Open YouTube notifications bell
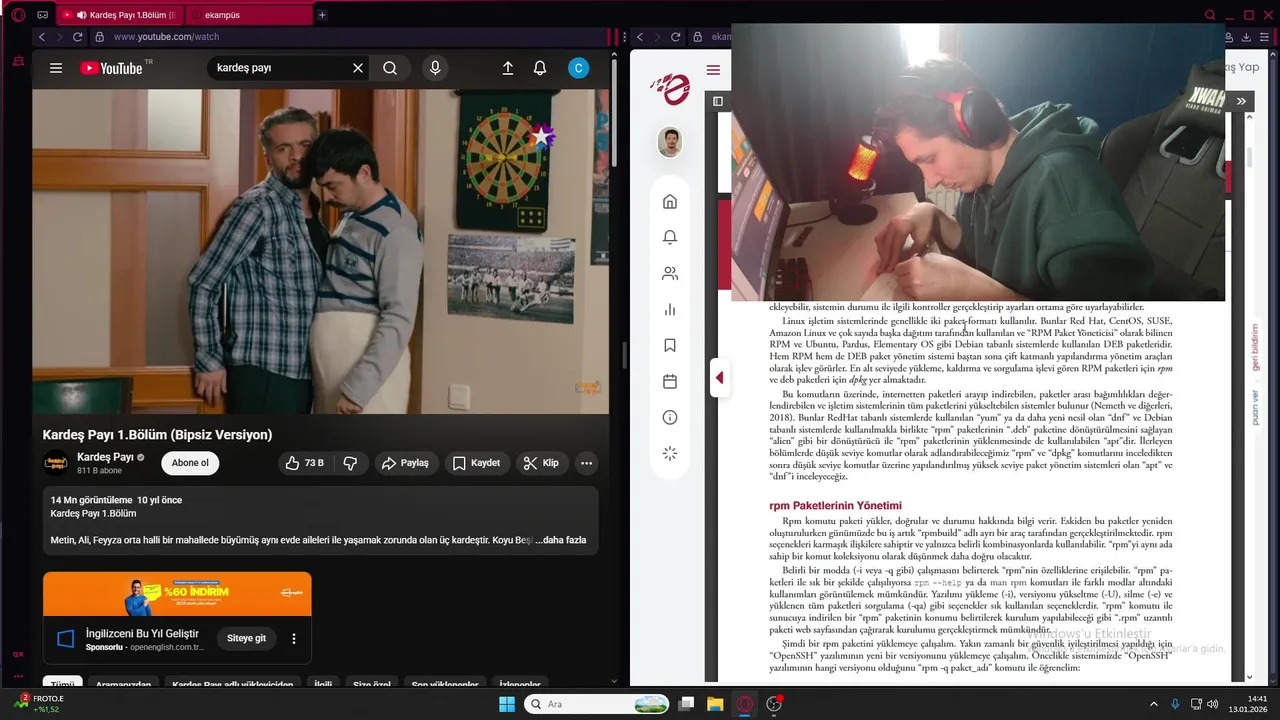Image resolution: width=1280 pixels, height=720 pixels. [x=540, y=68]
